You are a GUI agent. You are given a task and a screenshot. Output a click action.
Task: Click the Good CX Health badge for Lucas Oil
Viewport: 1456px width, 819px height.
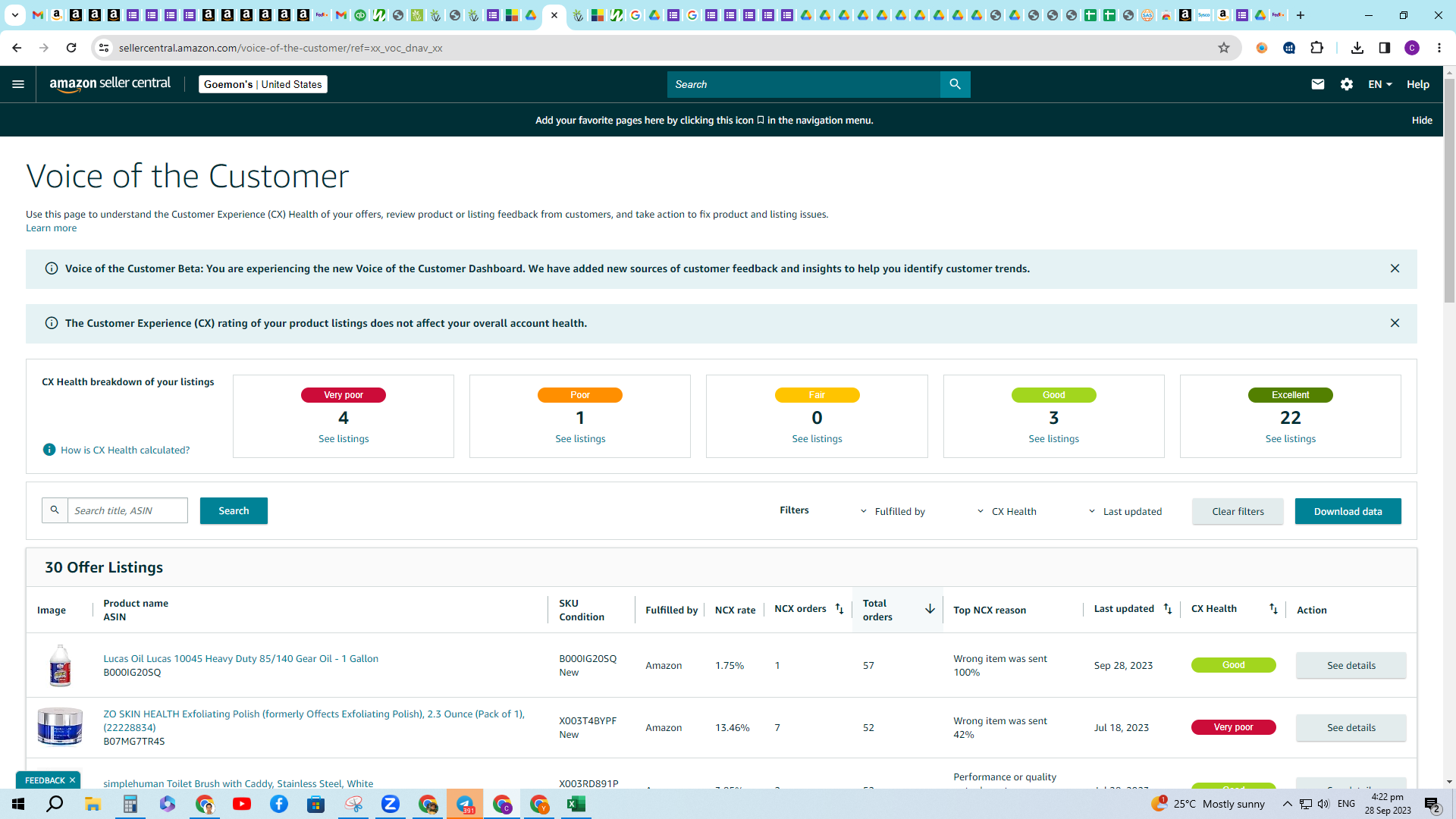(x=1233, y=665)
